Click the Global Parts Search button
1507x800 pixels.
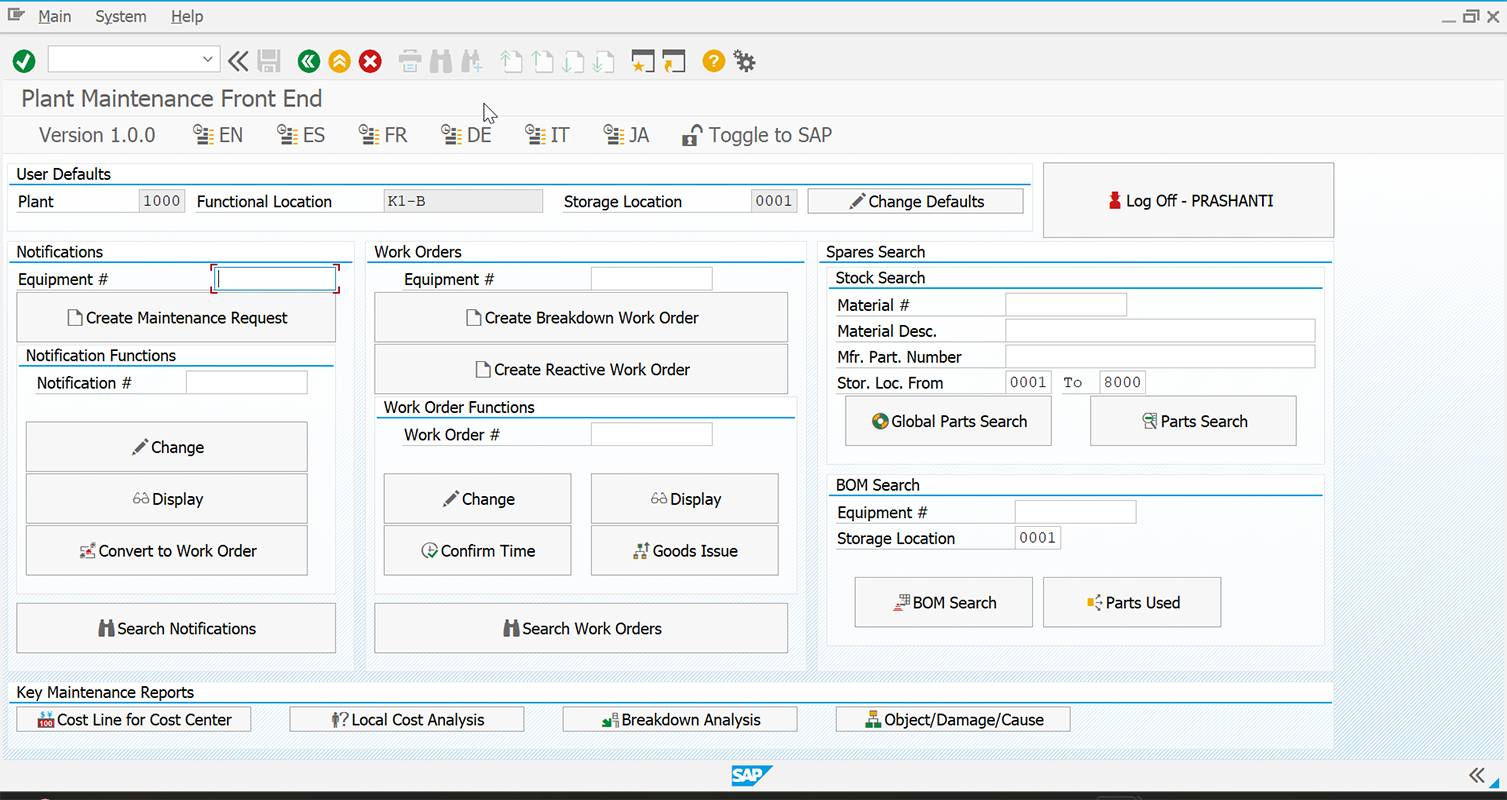pos(949,421)
